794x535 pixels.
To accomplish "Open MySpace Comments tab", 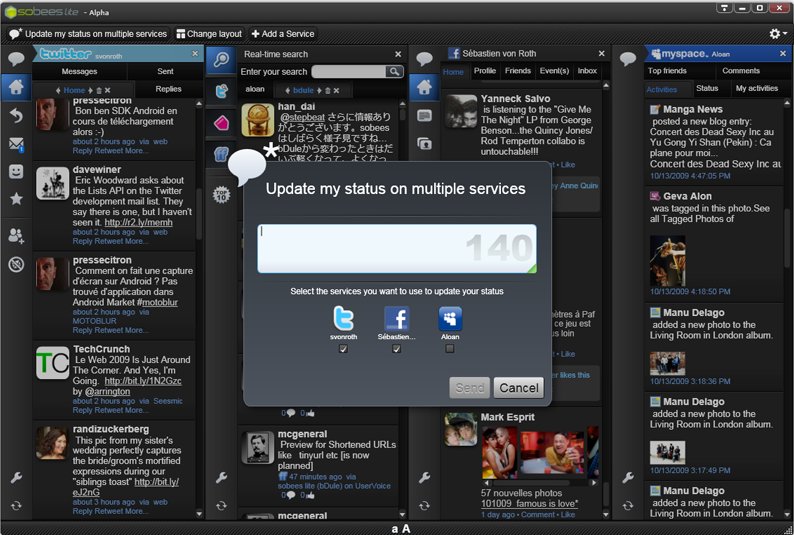I will (741, 71).
